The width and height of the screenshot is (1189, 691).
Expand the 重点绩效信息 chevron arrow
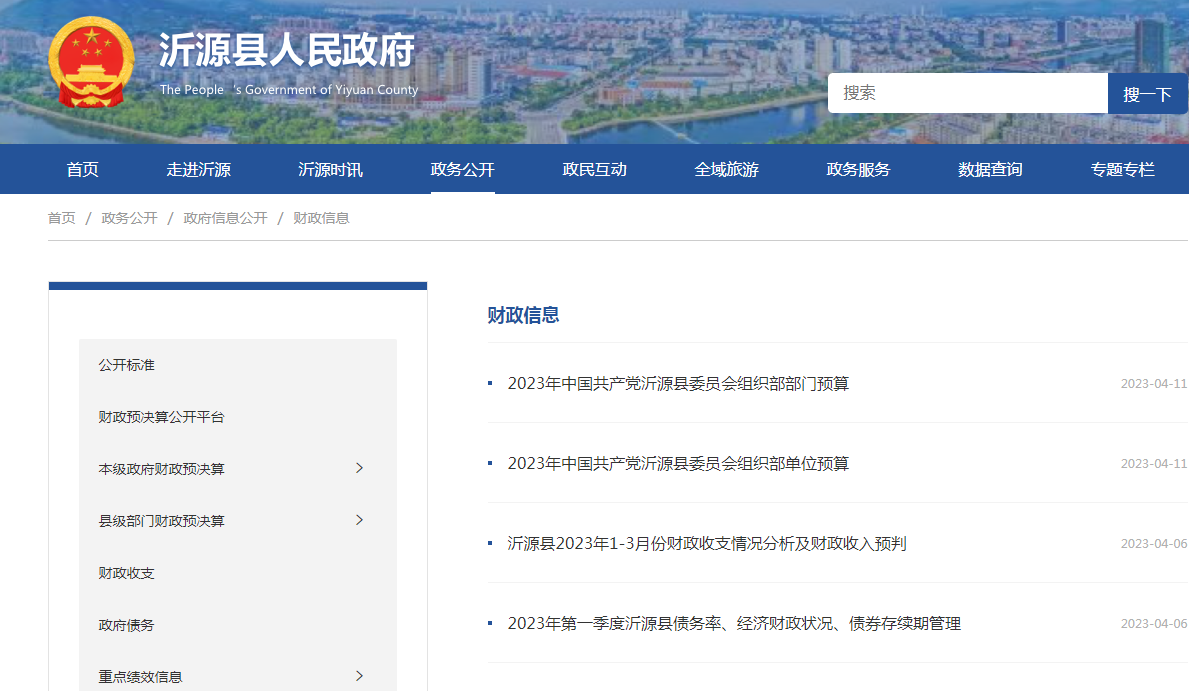(360, 676)
